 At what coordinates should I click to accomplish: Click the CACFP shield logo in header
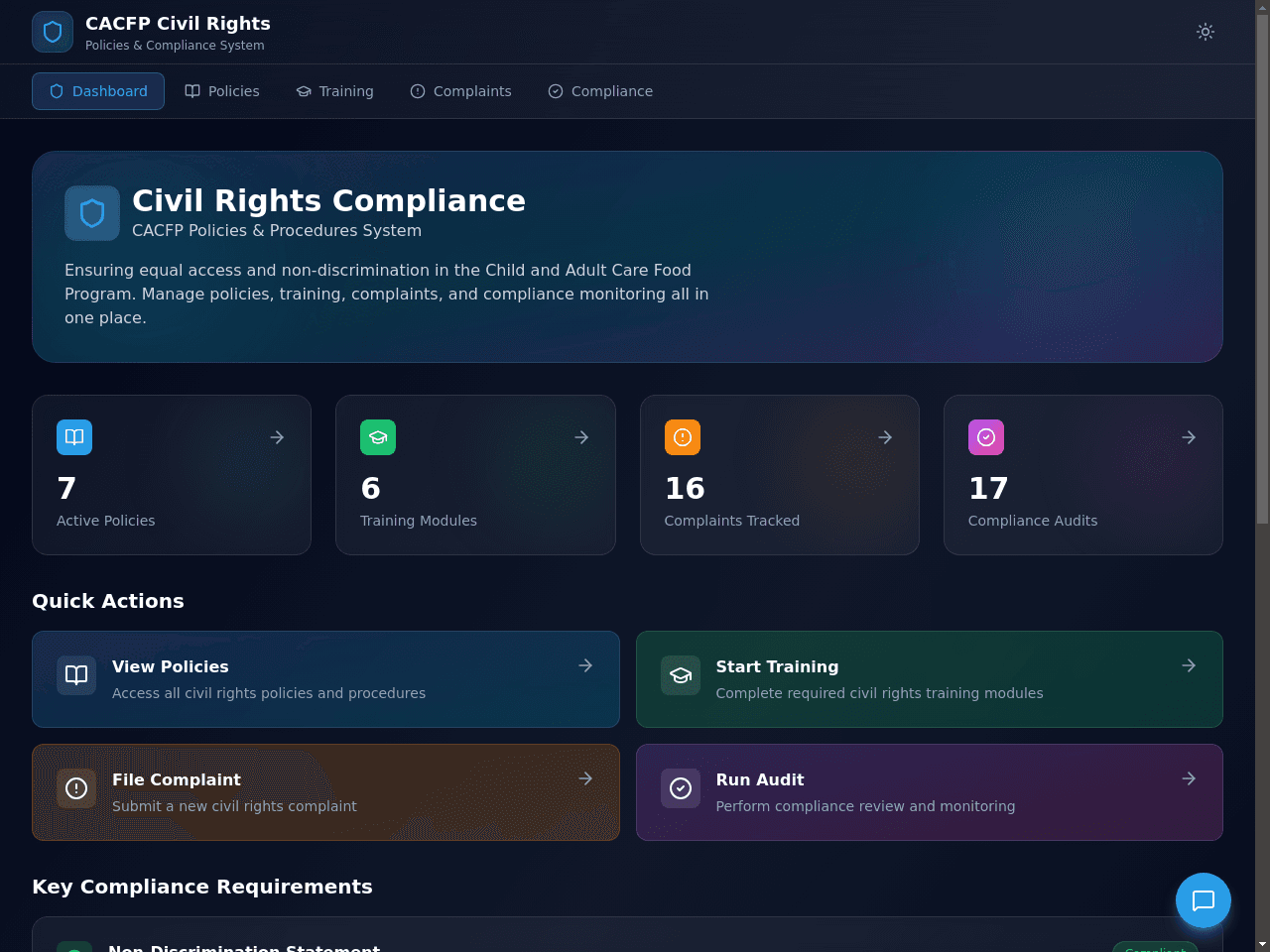[x=53, y=32]
